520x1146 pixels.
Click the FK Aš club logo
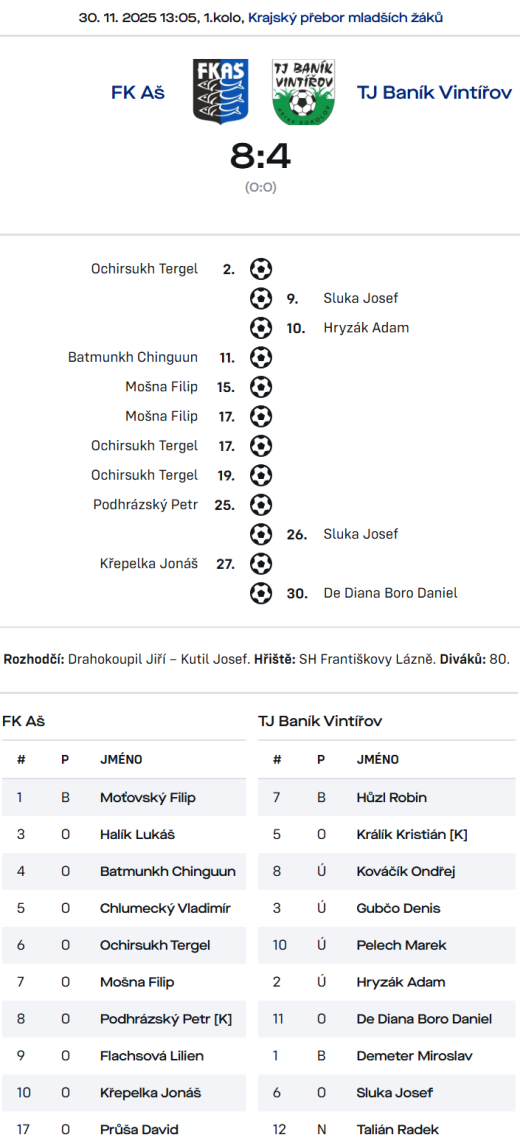pos(221,92)
